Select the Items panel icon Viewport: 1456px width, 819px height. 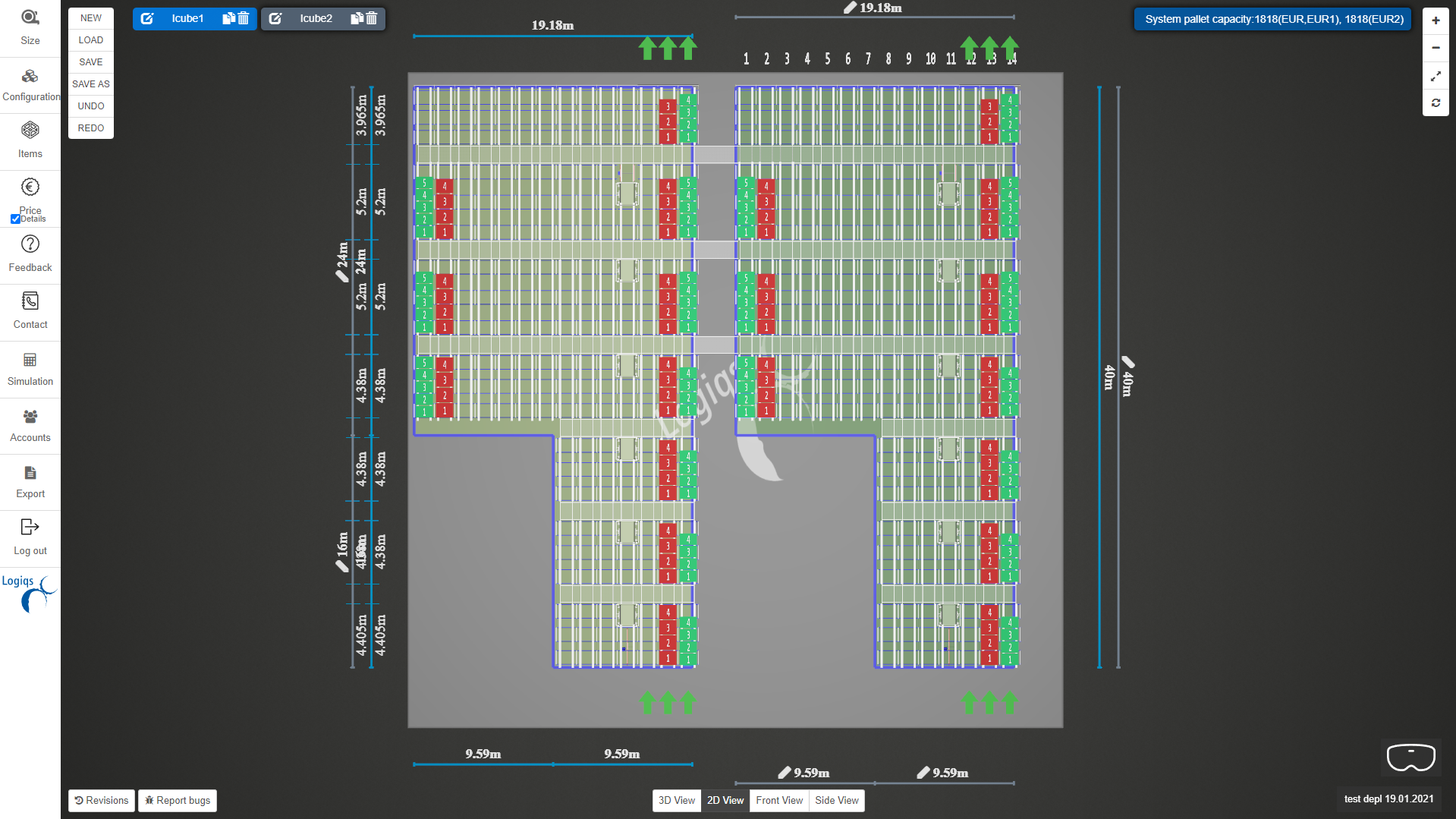[x=30, y=131]
